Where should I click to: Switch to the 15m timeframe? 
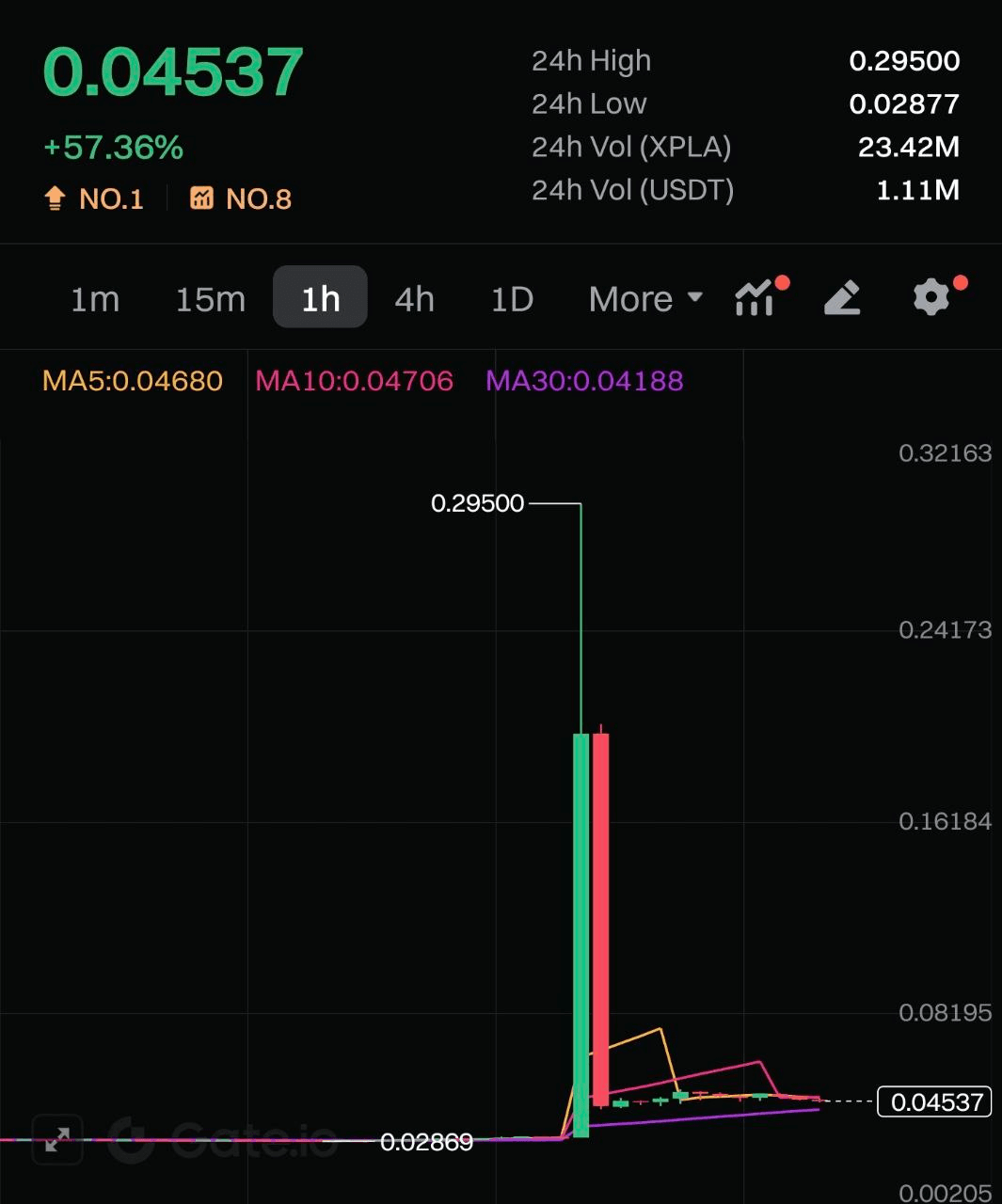click(211, 299)
